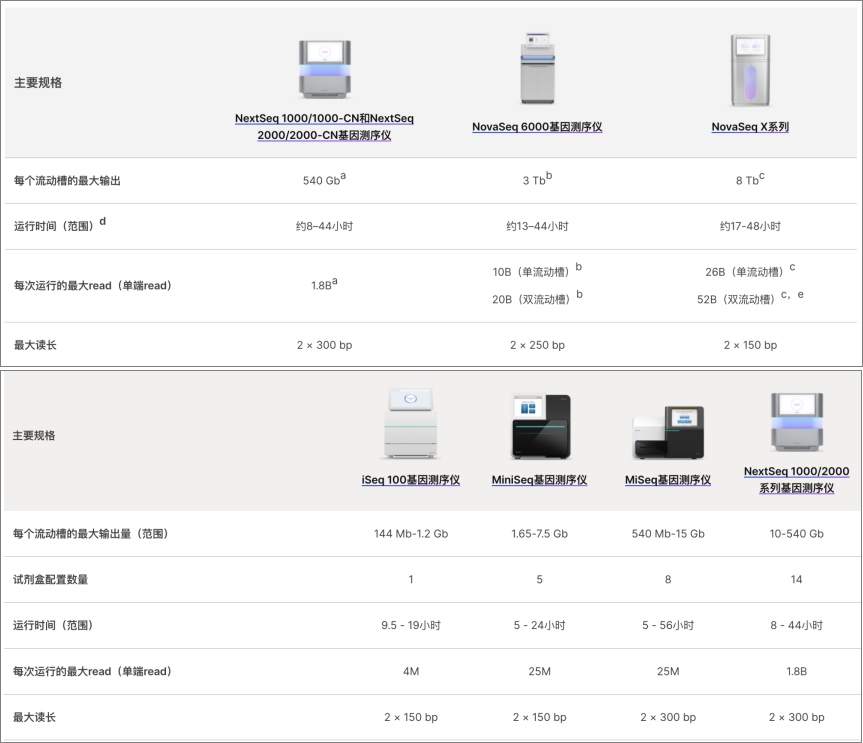Click footnote d after 运行时间(范围)
The width and height of the screenshot is (863, 743).
102,221
